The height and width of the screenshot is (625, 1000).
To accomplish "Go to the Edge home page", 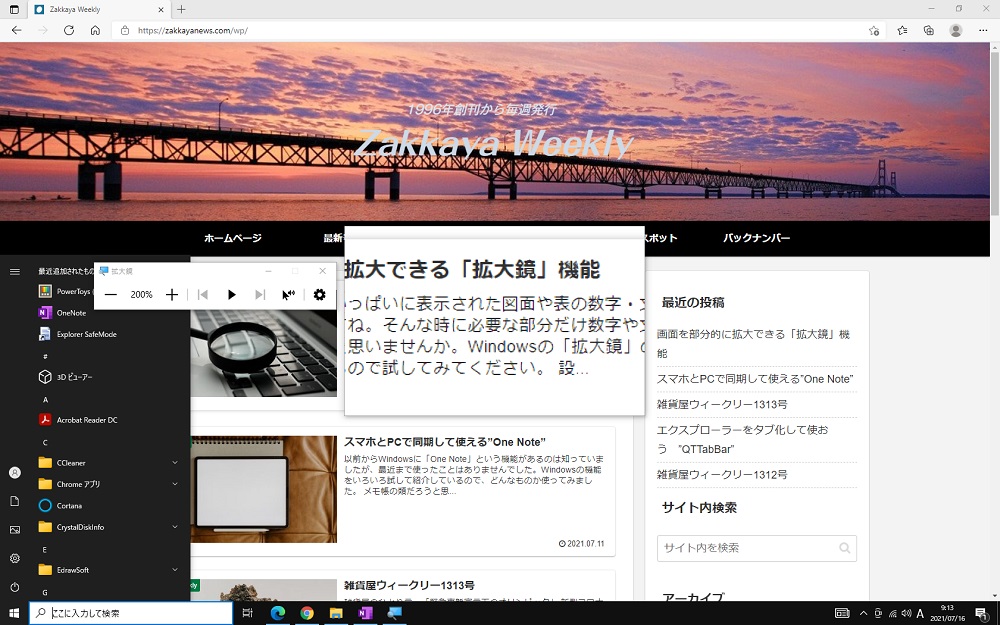I will point(95,30).
